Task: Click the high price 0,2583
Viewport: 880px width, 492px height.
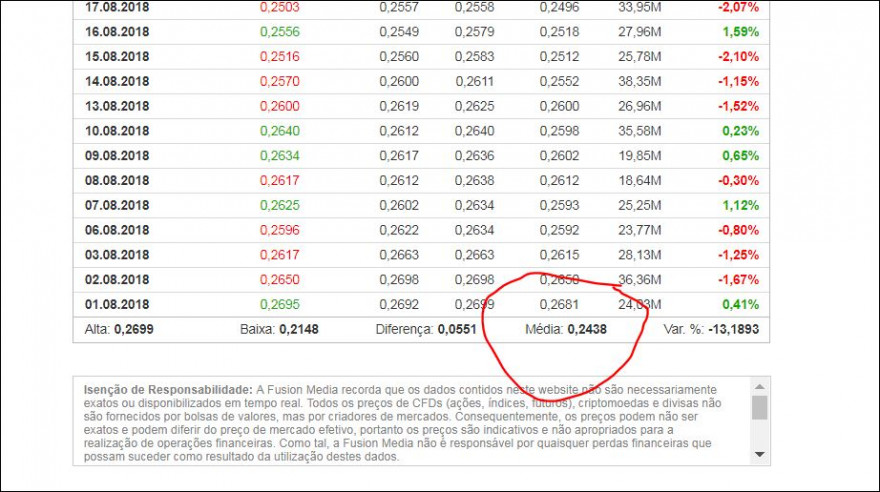Action: coord(474,57)
